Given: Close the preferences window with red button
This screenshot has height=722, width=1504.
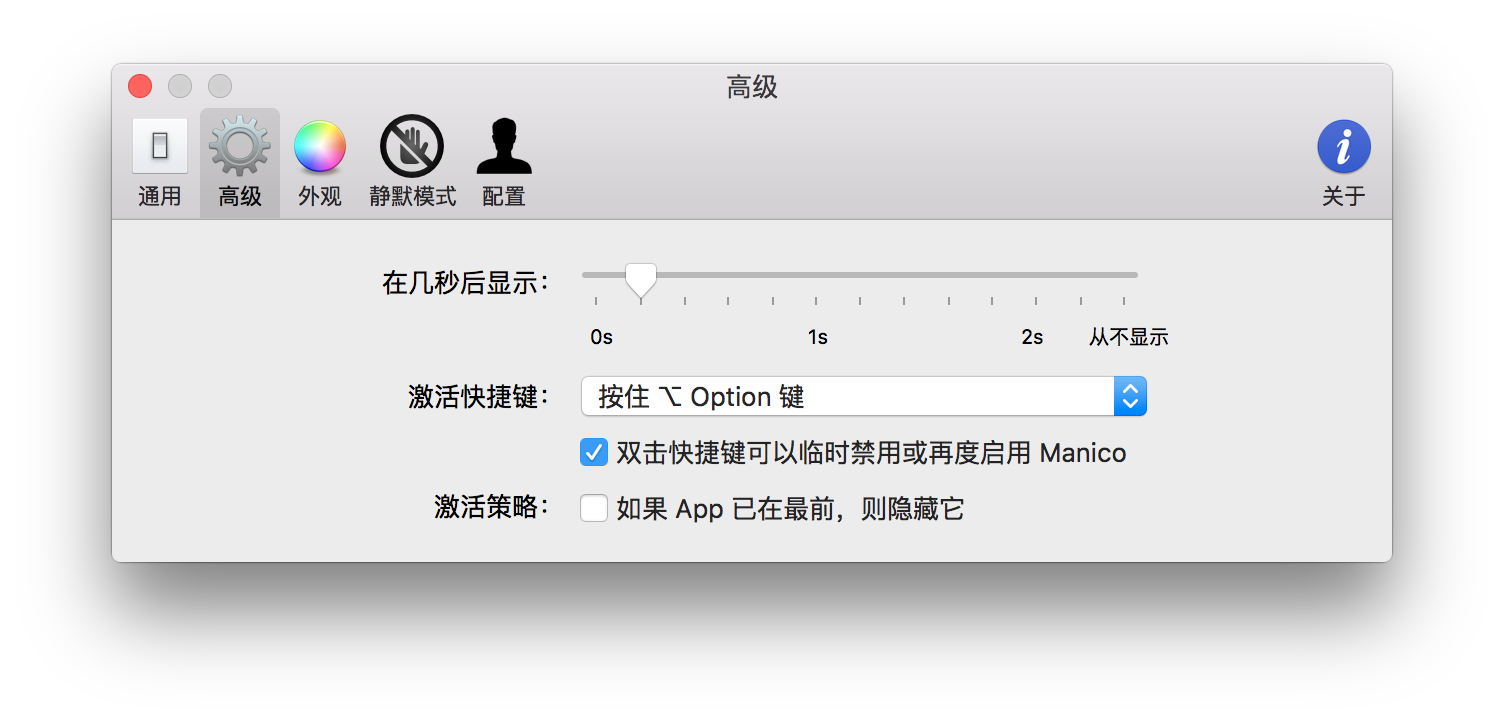Looking at the screenshot, I should click(140, 87).
